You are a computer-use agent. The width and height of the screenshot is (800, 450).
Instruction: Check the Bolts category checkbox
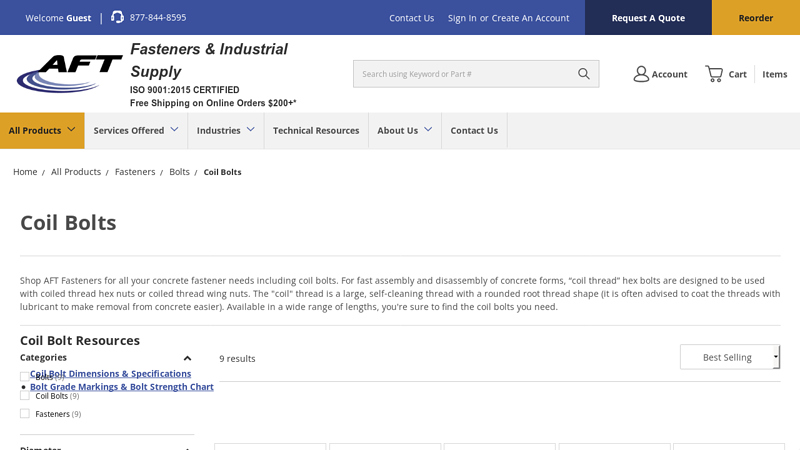(x=25, y=377)
